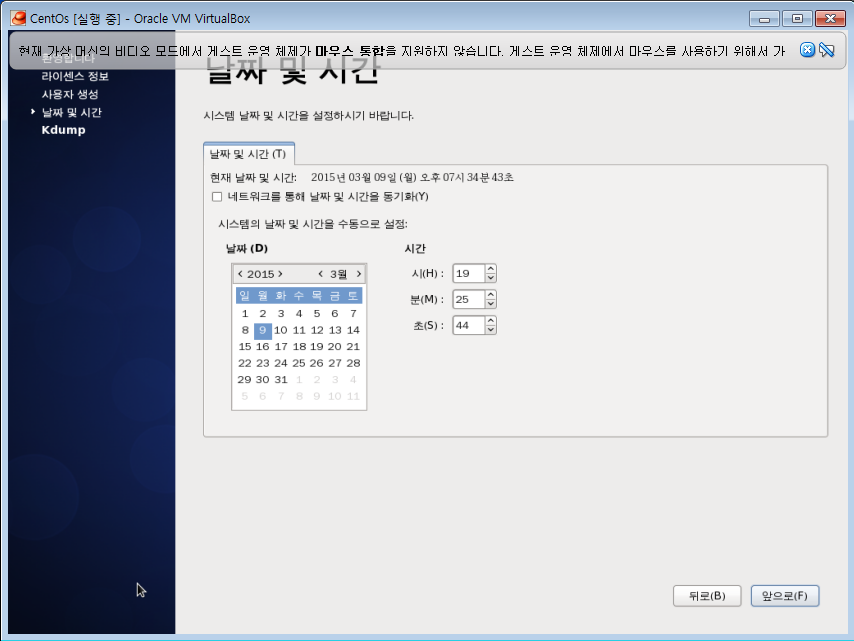
Task: Click the minute input field
Action: [468, 299]
